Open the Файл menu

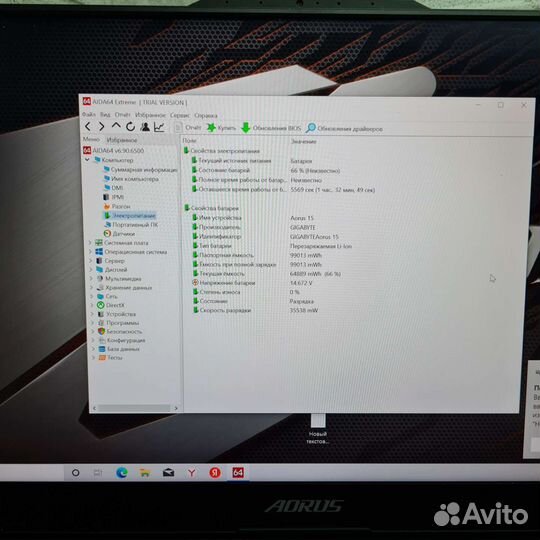coord(89,114)
